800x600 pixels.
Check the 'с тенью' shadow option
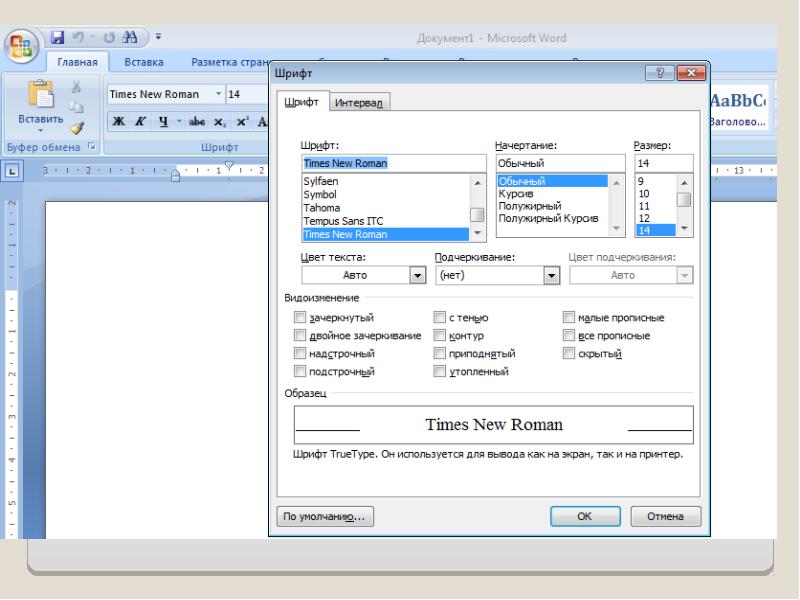439,318
